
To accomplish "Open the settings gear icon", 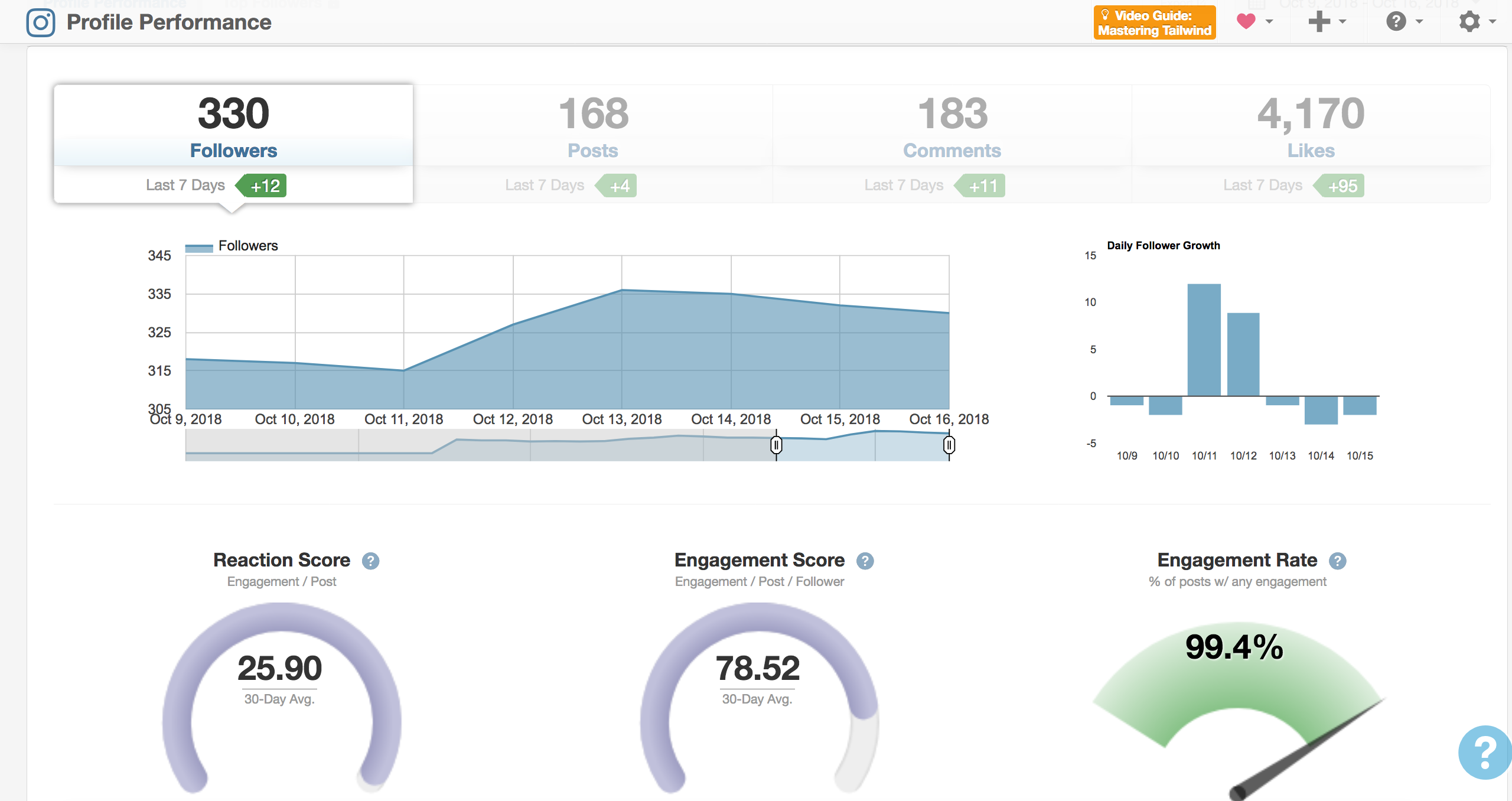I will tap(1469, 21).
